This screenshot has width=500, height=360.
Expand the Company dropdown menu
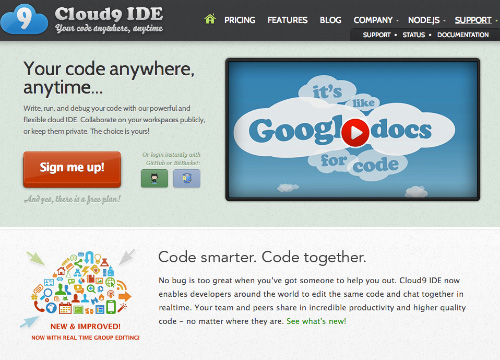pos(376,20)
